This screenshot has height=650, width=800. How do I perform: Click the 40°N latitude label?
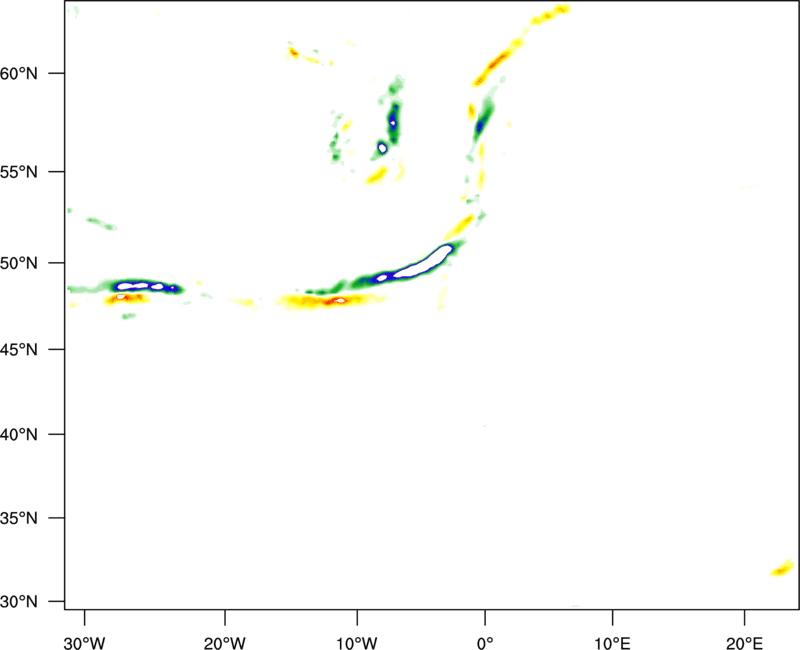[19, 435]
